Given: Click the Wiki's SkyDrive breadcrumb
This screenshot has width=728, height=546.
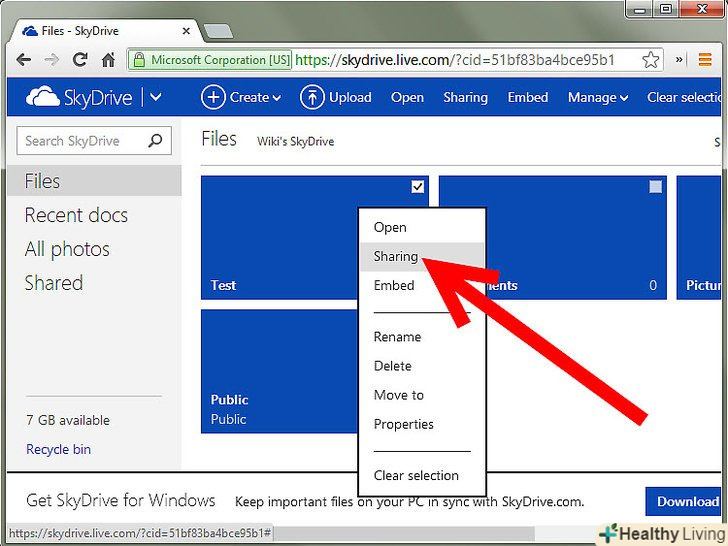Looking at the screenshot, I should coord(296,141).
